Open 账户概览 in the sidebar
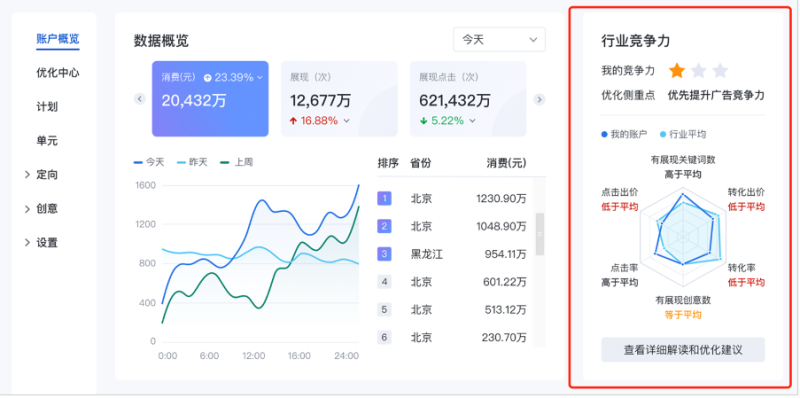This screenshot has height=398, width=800. point(58,39)
